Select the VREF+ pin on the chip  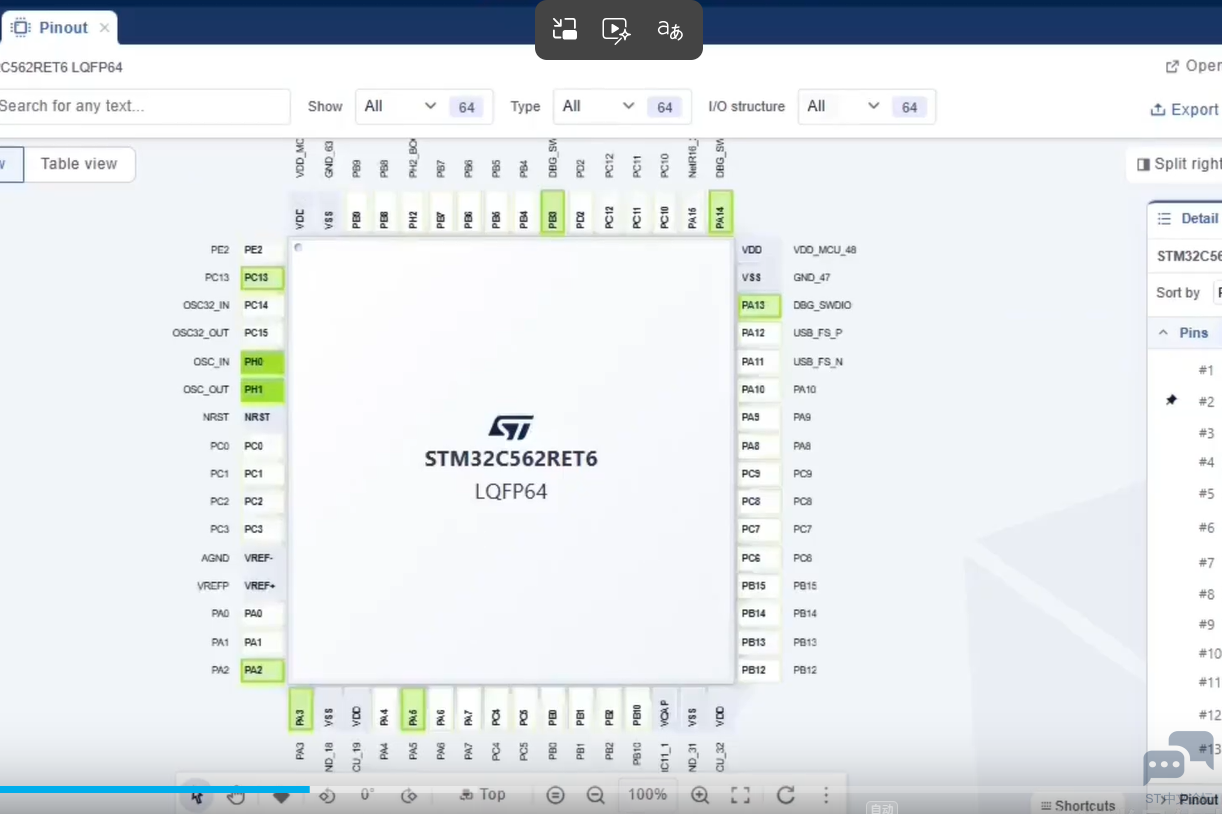click(x=262, y=586)
